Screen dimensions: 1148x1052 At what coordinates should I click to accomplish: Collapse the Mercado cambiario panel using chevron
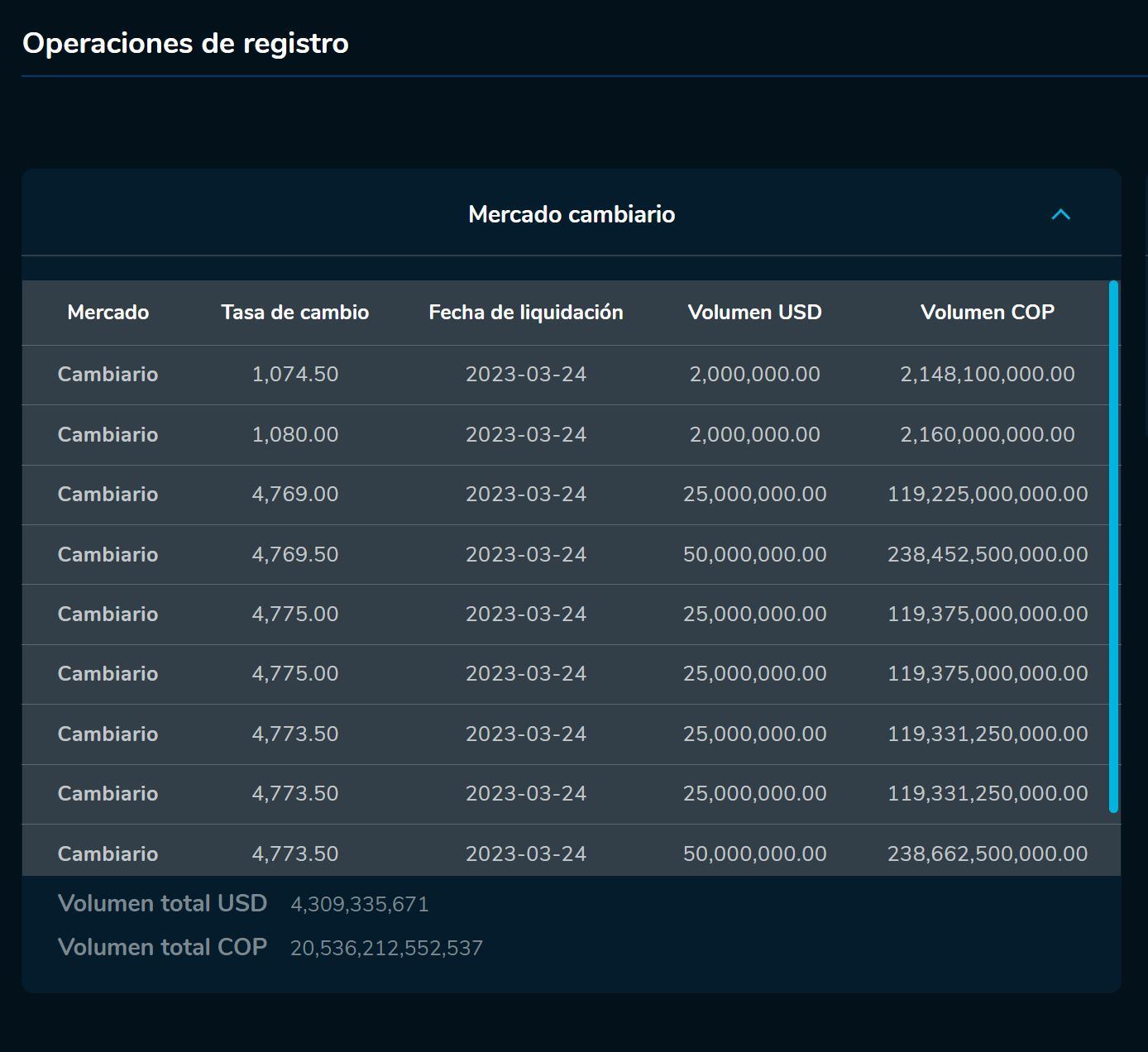click(x=1060, y=215)
